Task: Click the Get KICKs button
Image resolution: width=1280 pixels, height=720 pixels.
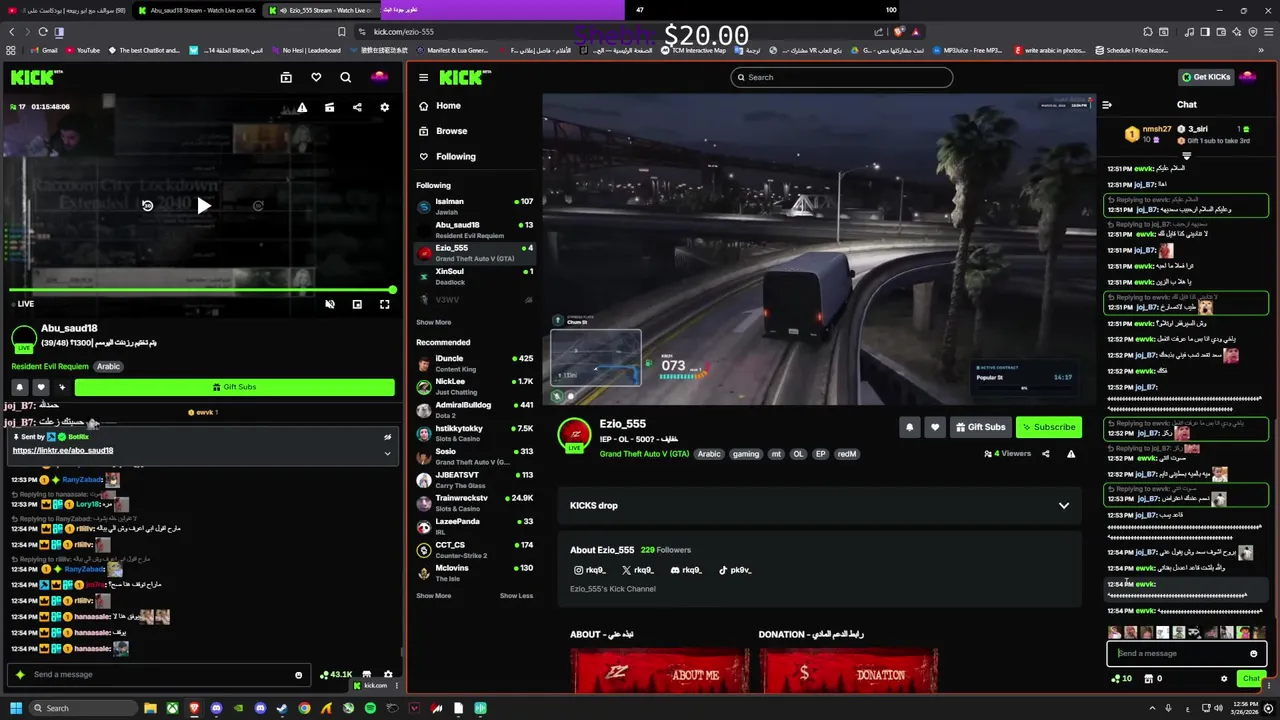Action: pyautogui.click(x=1205, y=77)
